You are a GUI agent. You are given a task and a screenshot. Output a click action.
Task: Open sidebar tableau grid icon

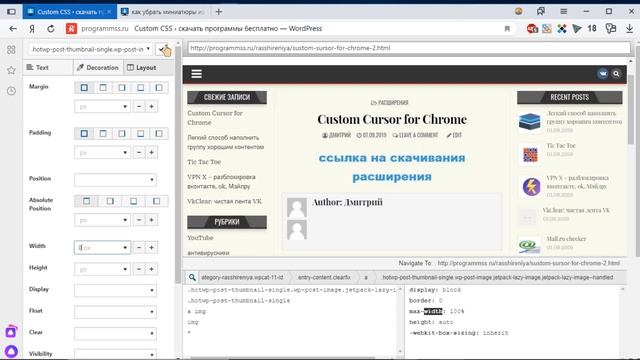click(11, 50)
